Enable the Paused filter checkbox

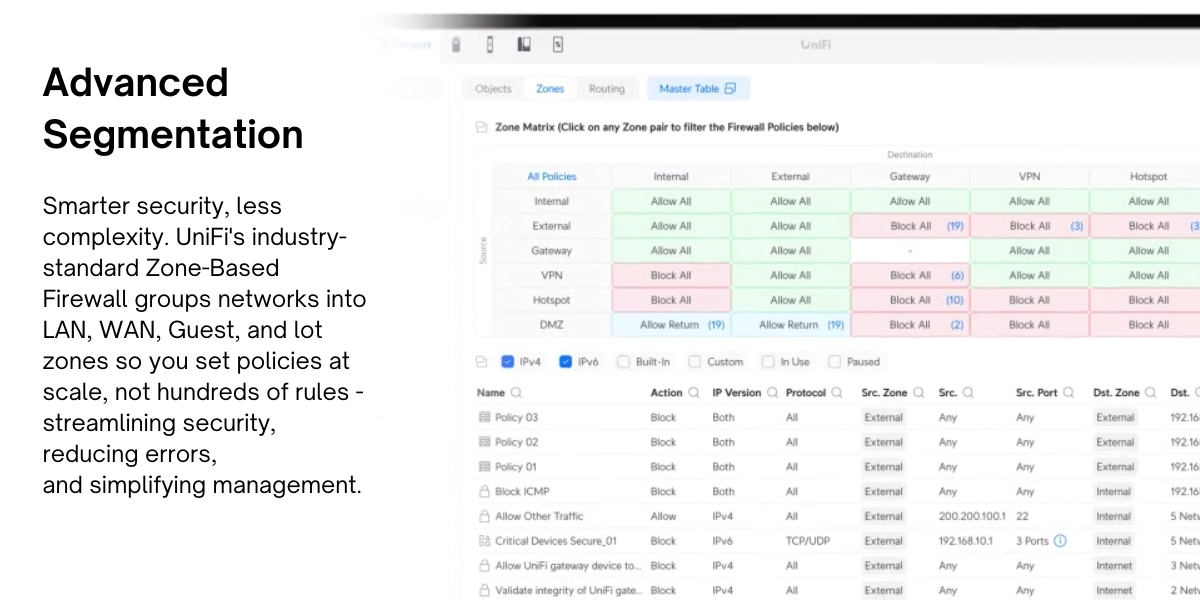[x=835, y=362]
